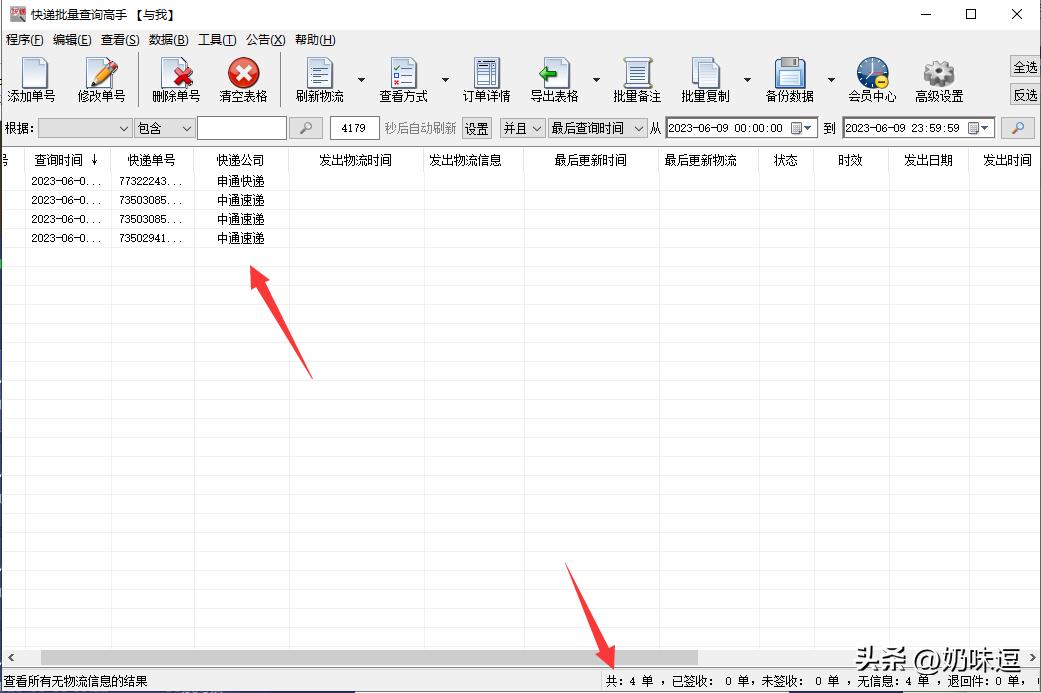1041x693 pixels.
Task: Click the 时效 column header
Action: pyautogui.click(x=850, y=160)
